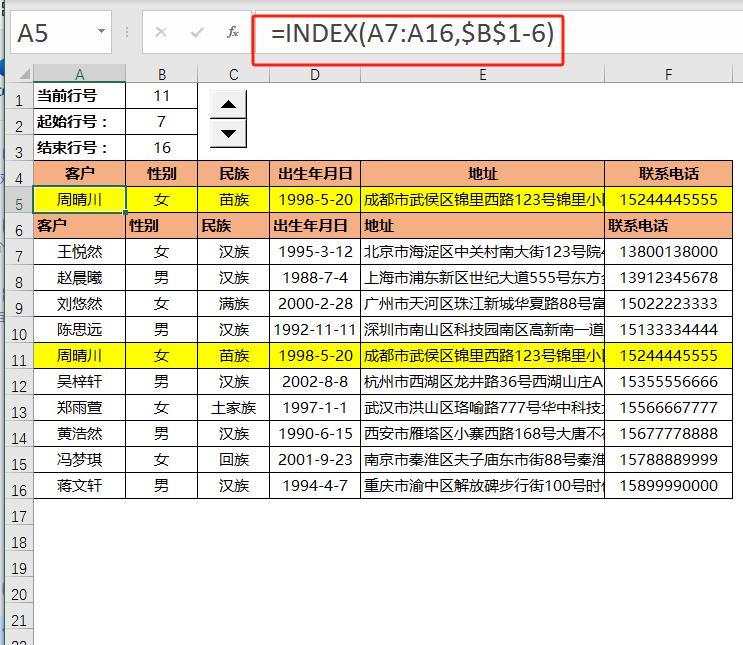Select 满族 ethnicity cell
The width and height of the screenshot is (743, 645).
pos(234,304)
